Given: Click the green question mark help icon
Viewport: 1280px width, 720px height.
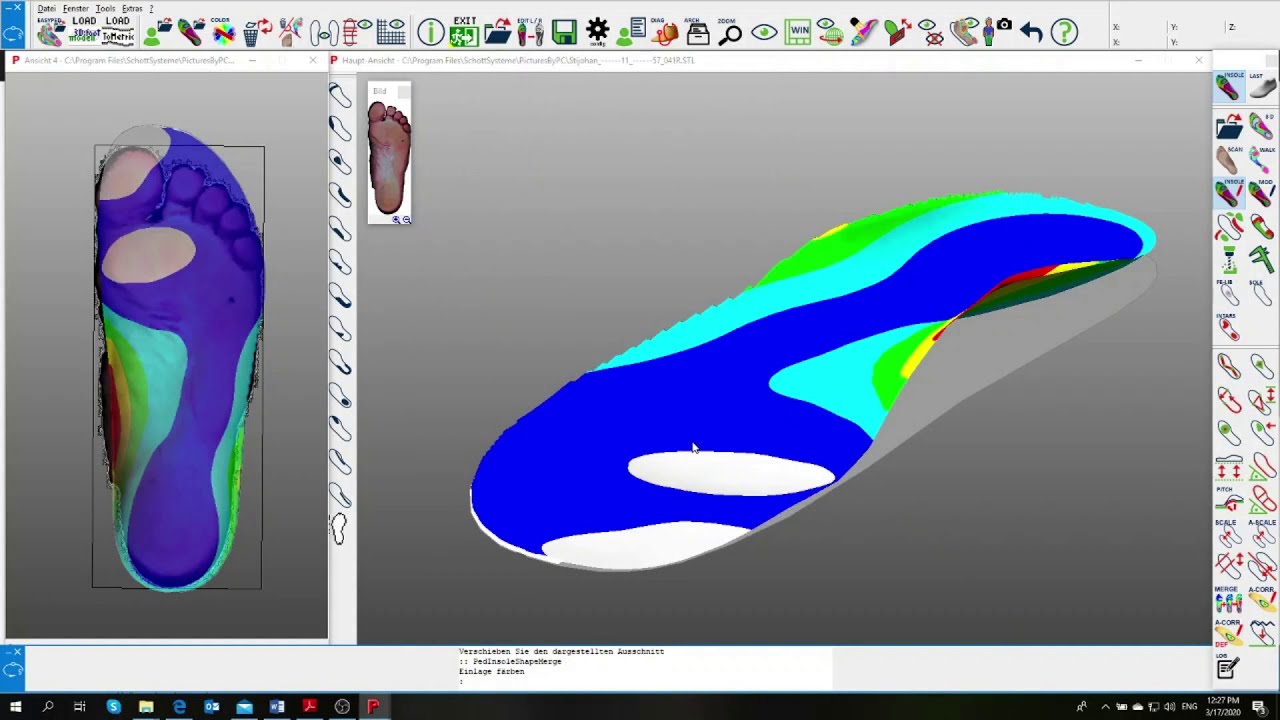Looking at the screenshot, I should [1064, 32].
